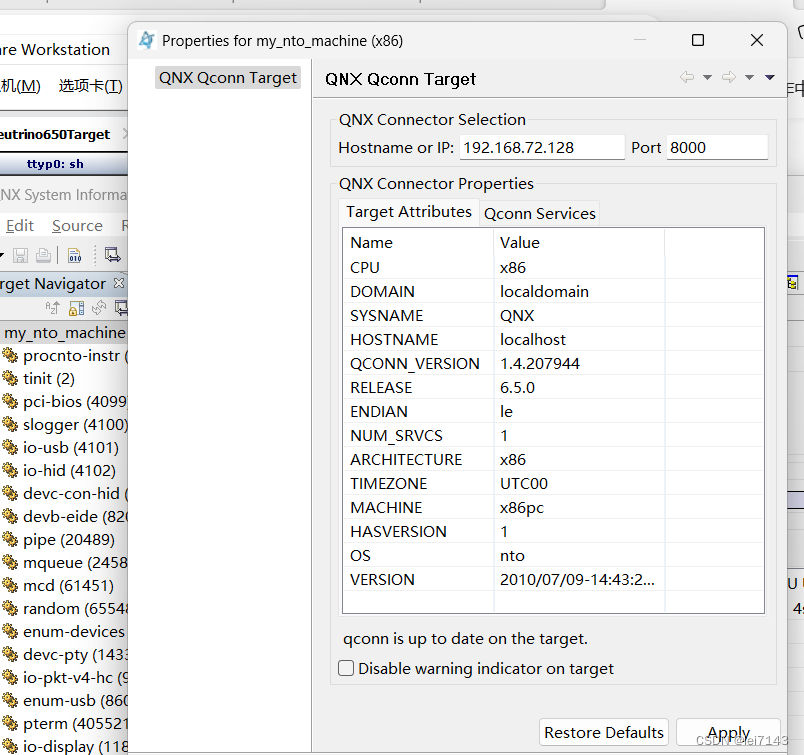Click the Restore Defaults button
Screen dimensions: 804x755
(x=603, y=732)
